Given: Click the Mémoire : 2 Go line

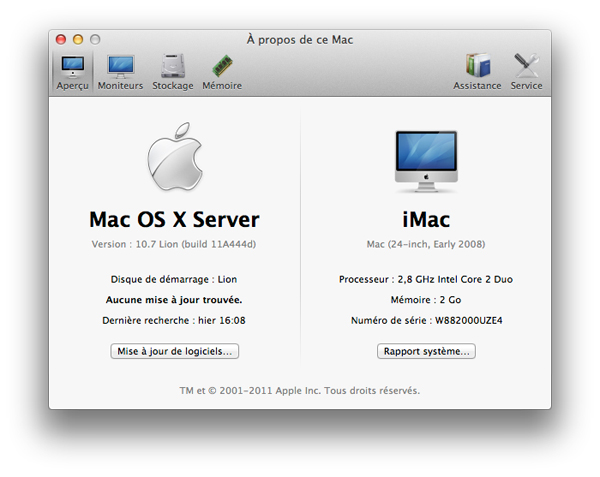Looking at the screenshot, I should tap(426, 300).
